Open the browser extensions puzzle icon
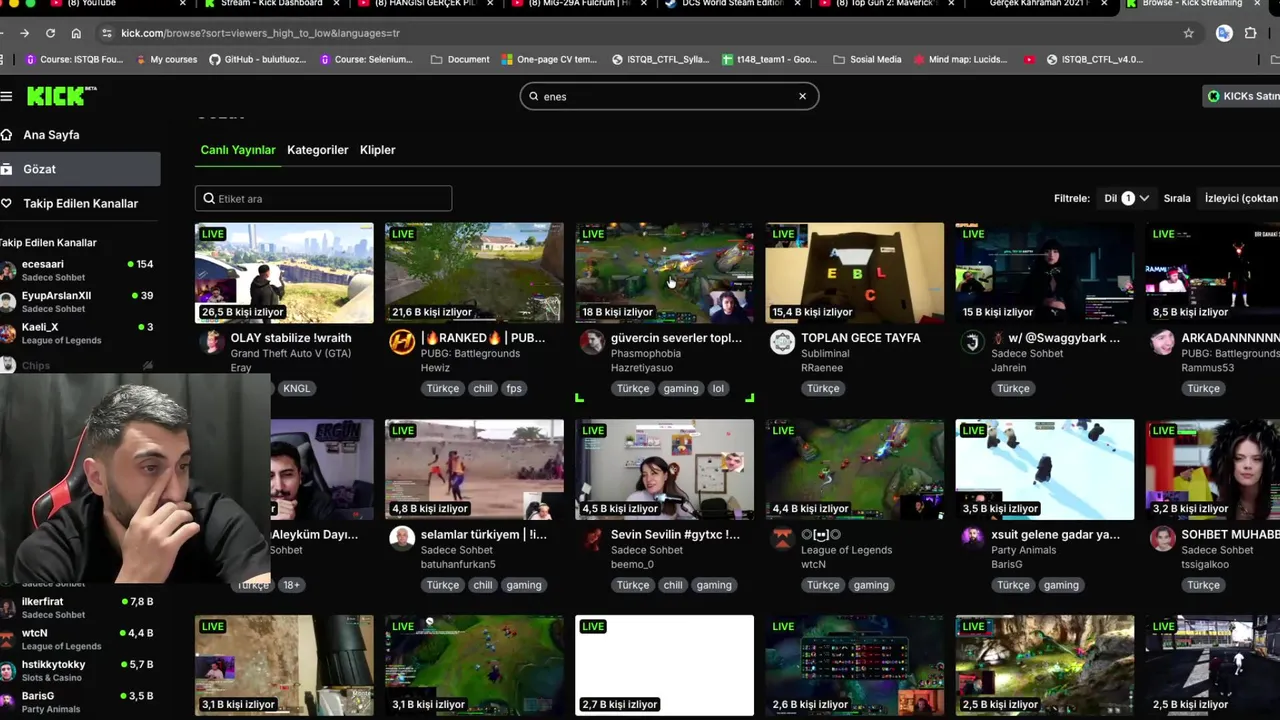The width and height of the screenshot is (1280, 720). (1250, 33)
